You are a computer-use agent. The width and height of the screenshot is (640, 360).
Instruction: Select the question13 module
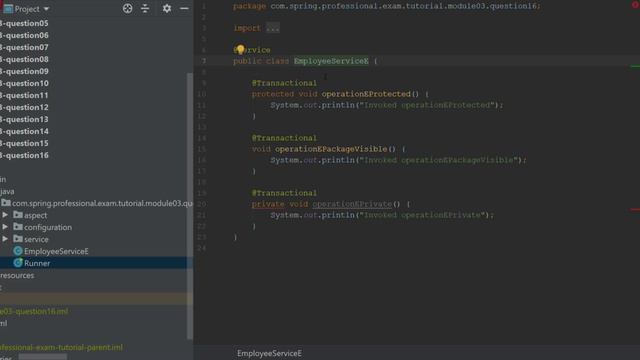(x=24, y=119)
